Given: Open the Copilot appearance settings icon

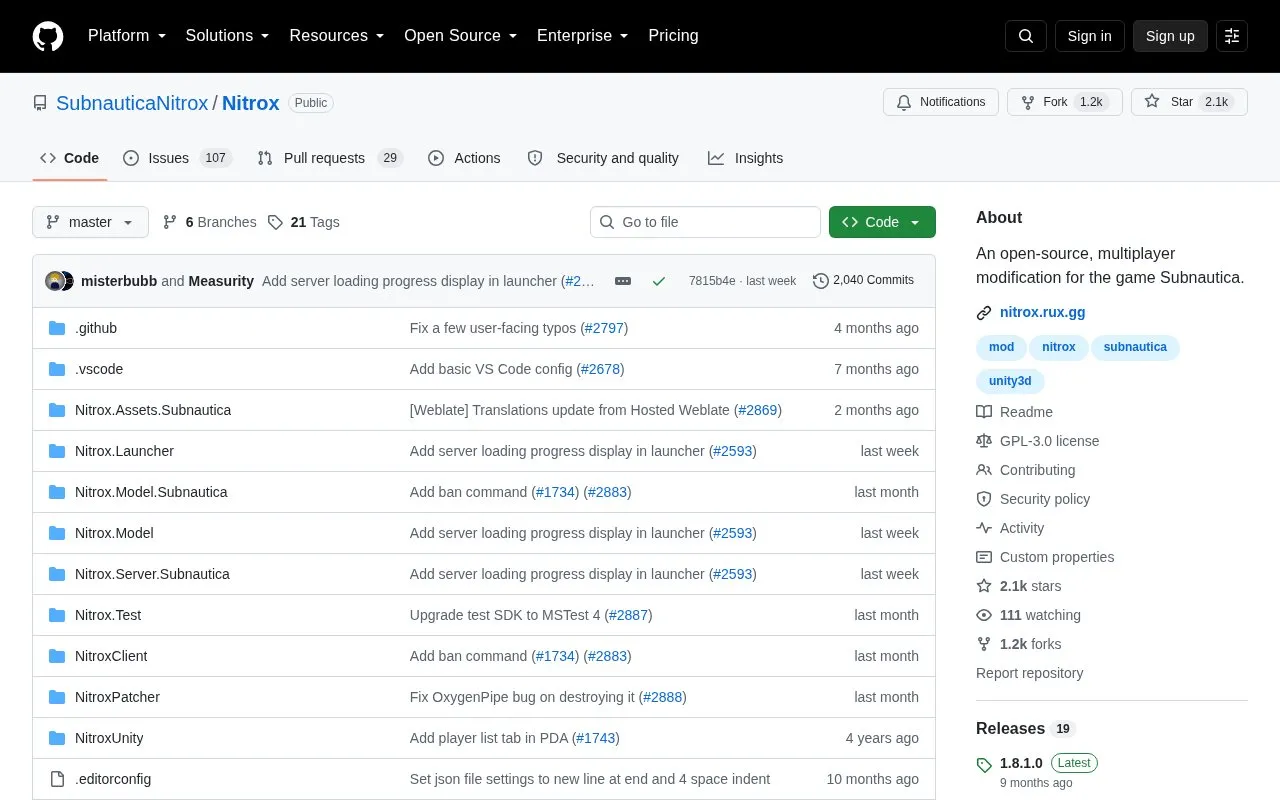Looking at the screenshot, I should click(x=1232, y=36).
